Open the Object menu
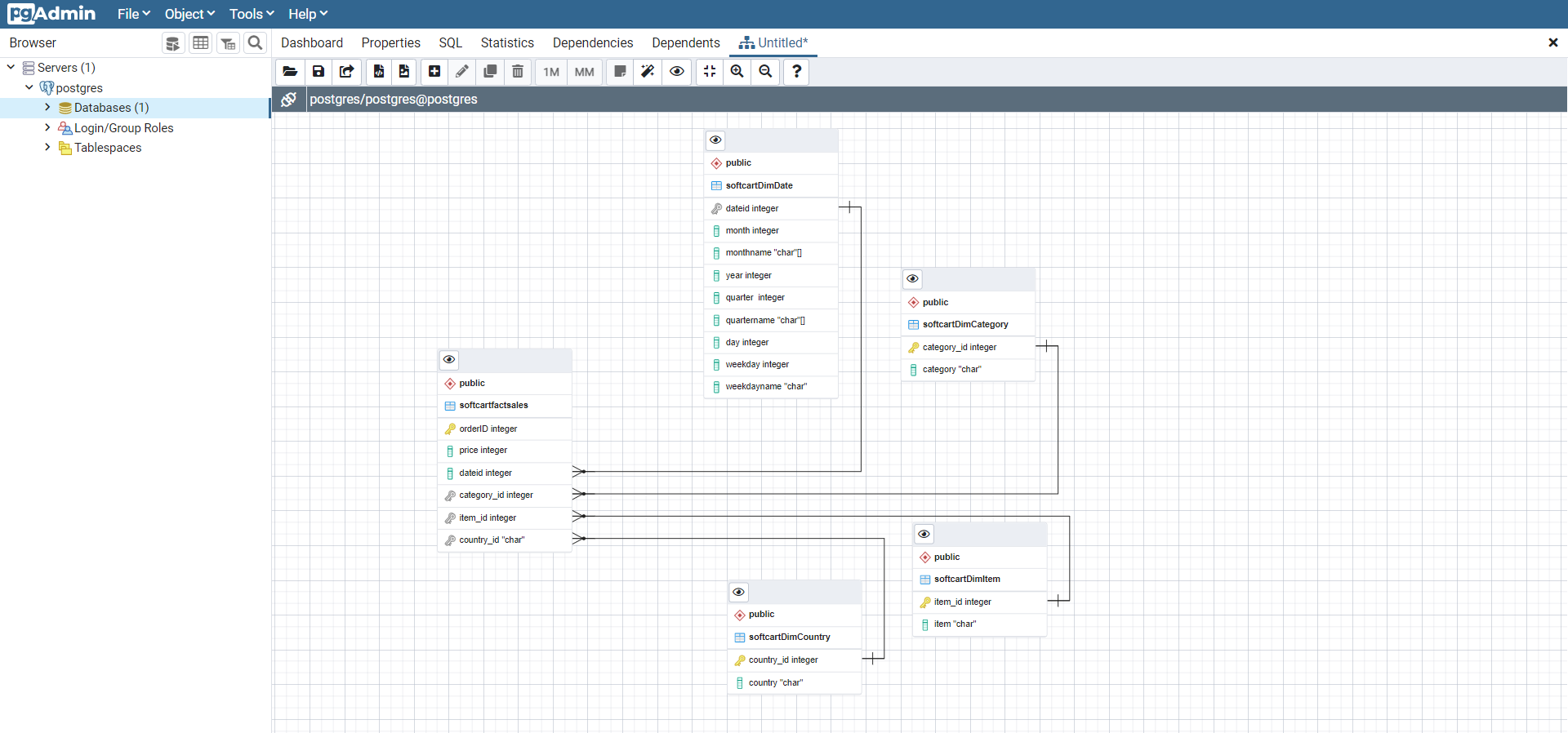 (189, 14)
